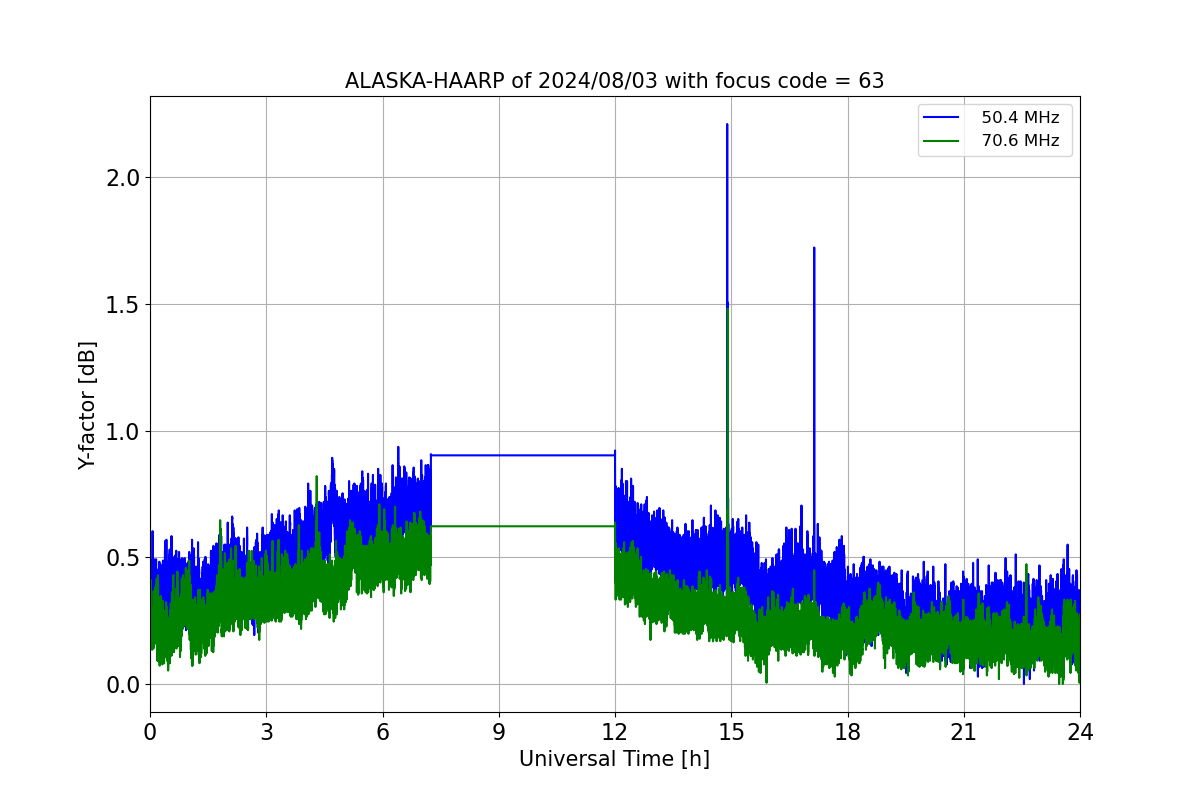The height and width of the screenshot is (800, 1200).
Task: Click the x-axis tick label 0
Action: pyautogui.click(x=150, y=732)
